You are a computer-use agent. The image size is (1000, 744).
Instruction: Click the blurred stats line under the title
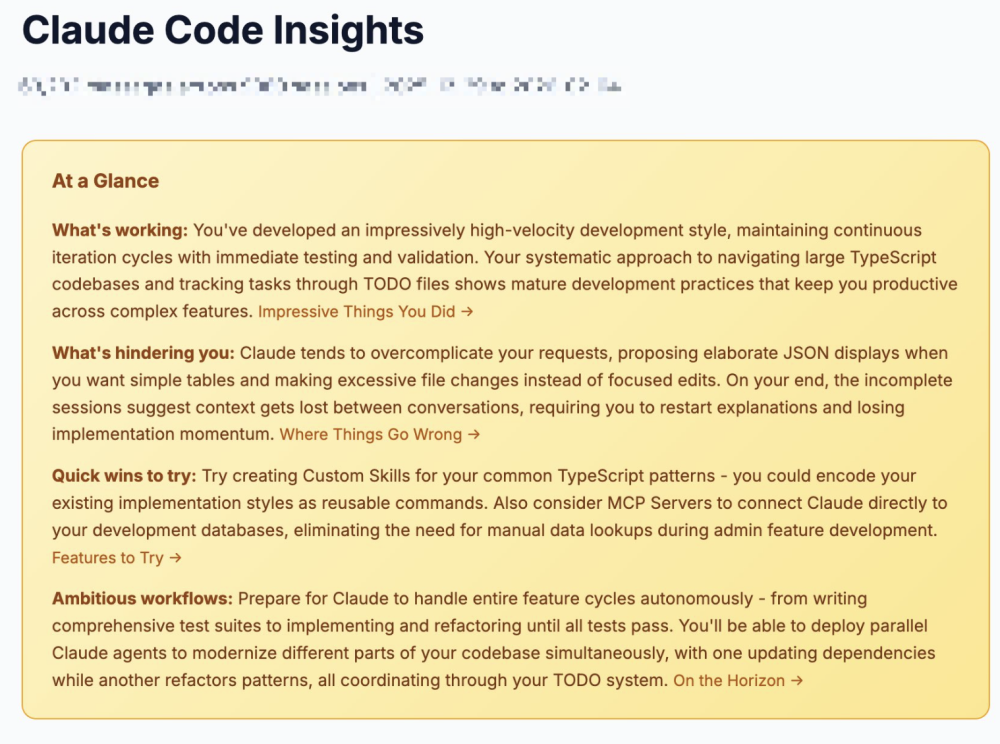pyautogui.click(x=320, y=87)
